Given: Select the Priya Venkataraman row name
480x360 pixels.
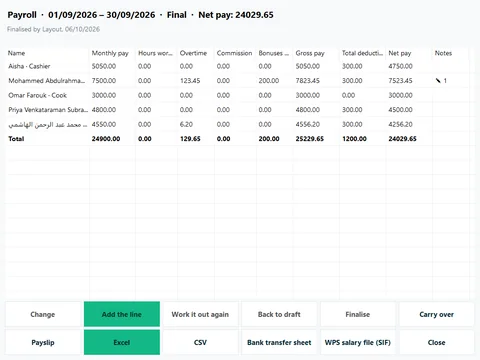Looking at the screenshot, I should coord(48,110).
